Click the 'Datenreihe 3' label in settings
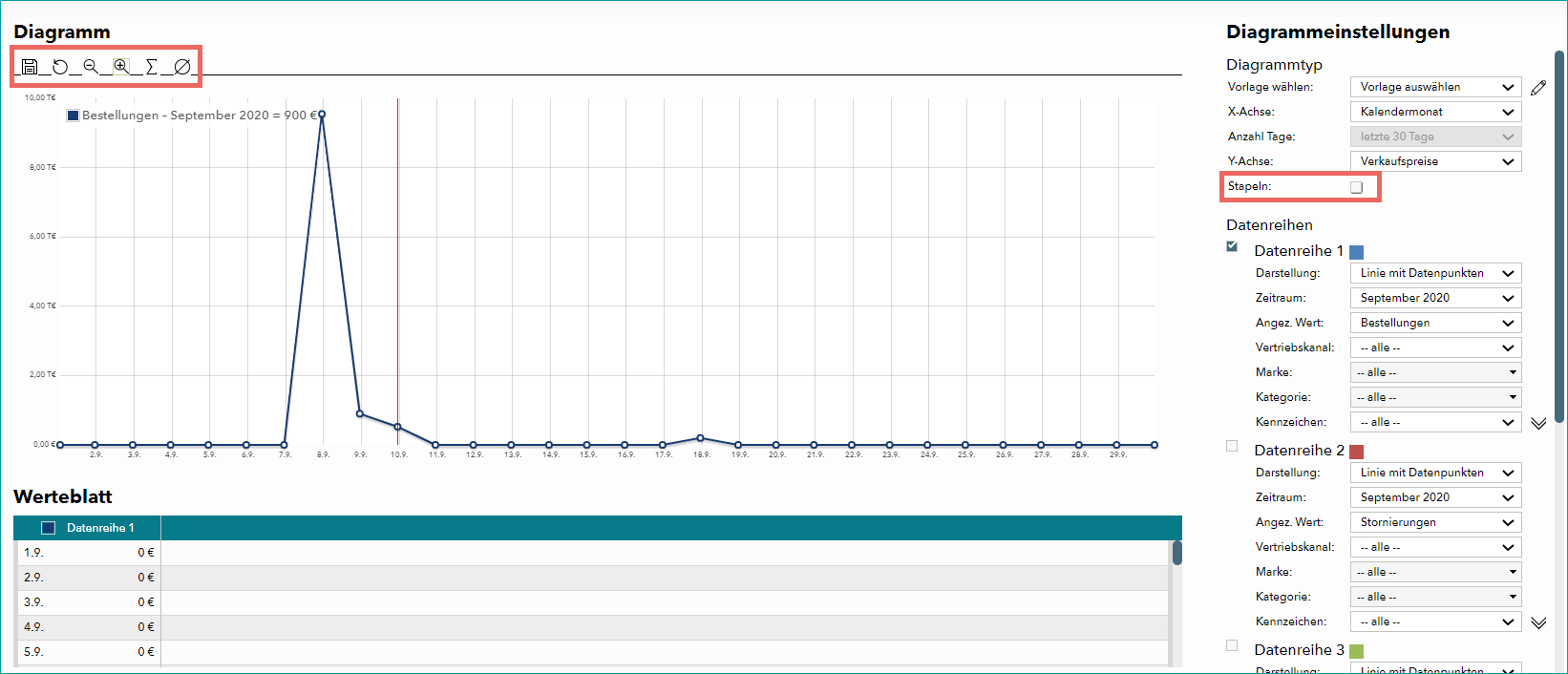1568x674 pixels. (1299, 650)
